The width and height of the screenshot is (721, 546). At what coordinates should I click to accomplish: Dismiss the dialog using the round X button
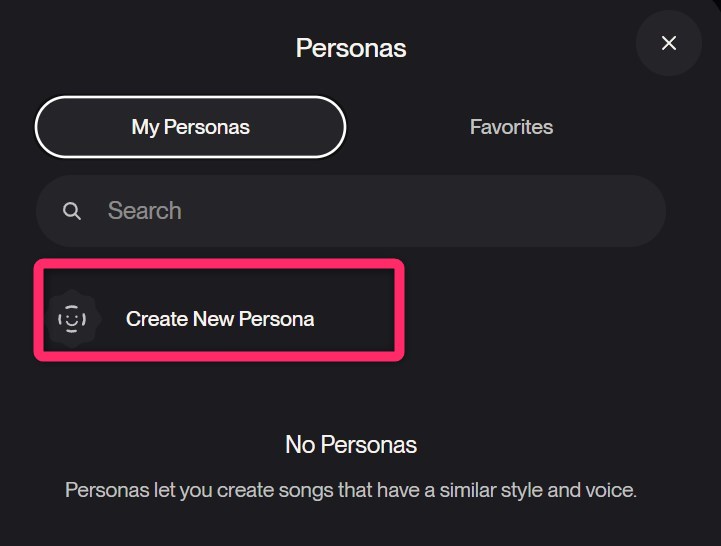669,43
